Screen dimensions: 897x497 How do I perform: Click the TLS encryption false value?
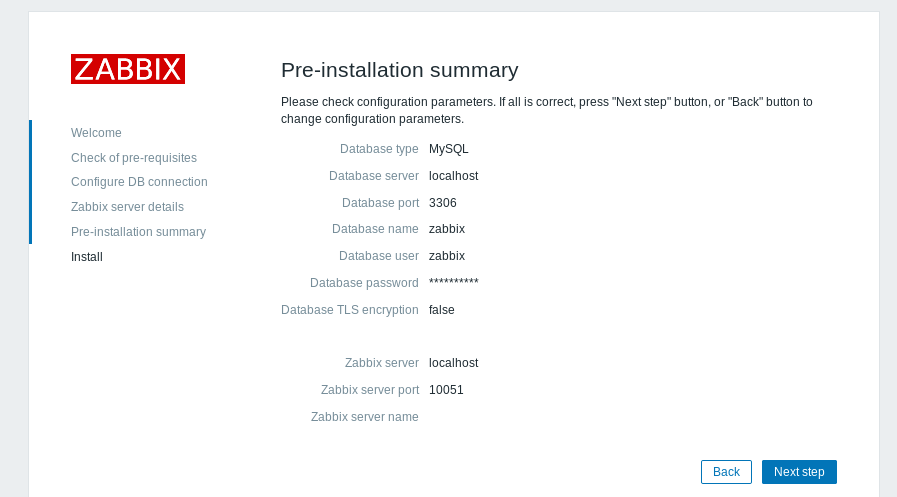pos(442,309)
